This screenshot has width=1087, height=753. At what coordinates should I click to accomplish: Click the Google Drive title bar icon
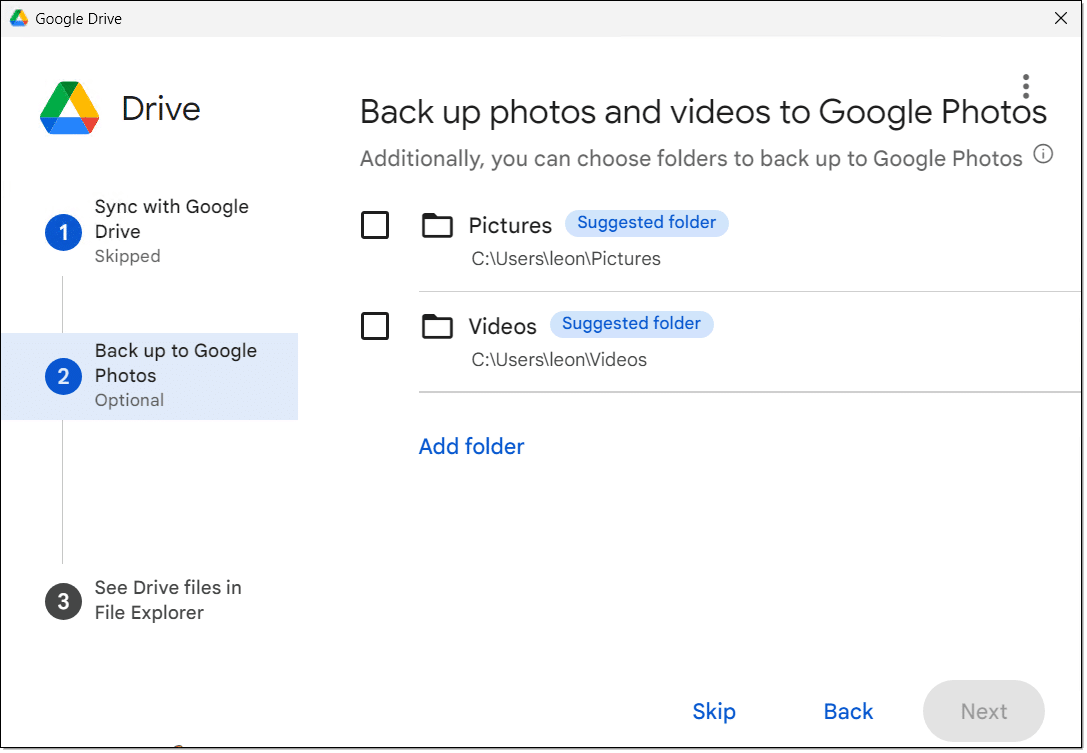(19, 18)
